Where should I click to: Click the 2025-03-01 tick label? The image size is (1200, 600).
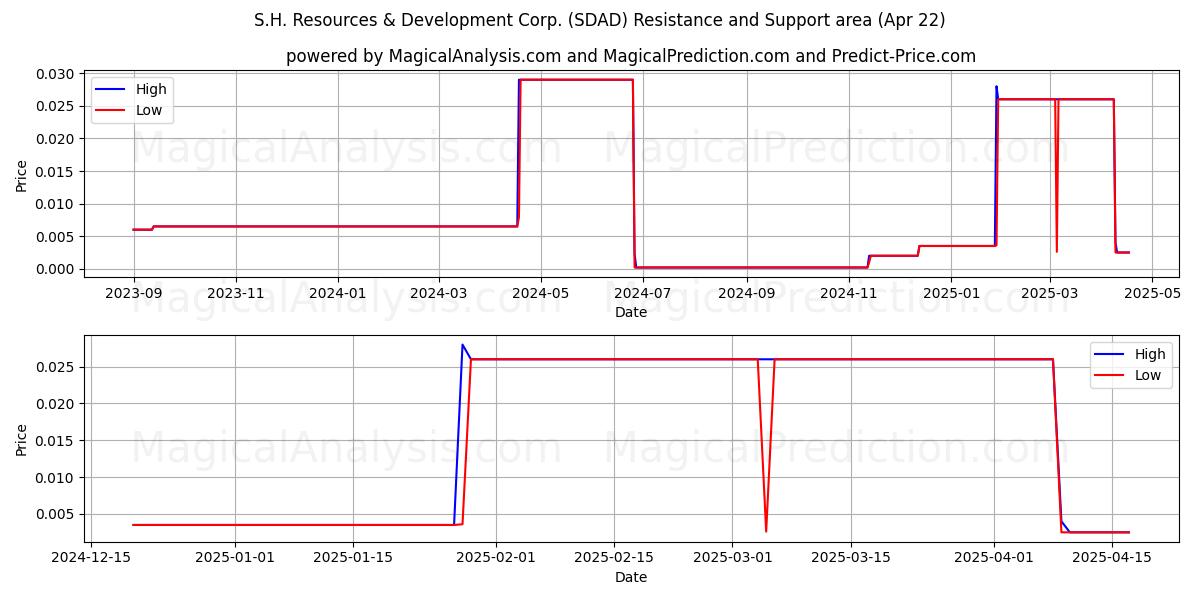[733, 558]
